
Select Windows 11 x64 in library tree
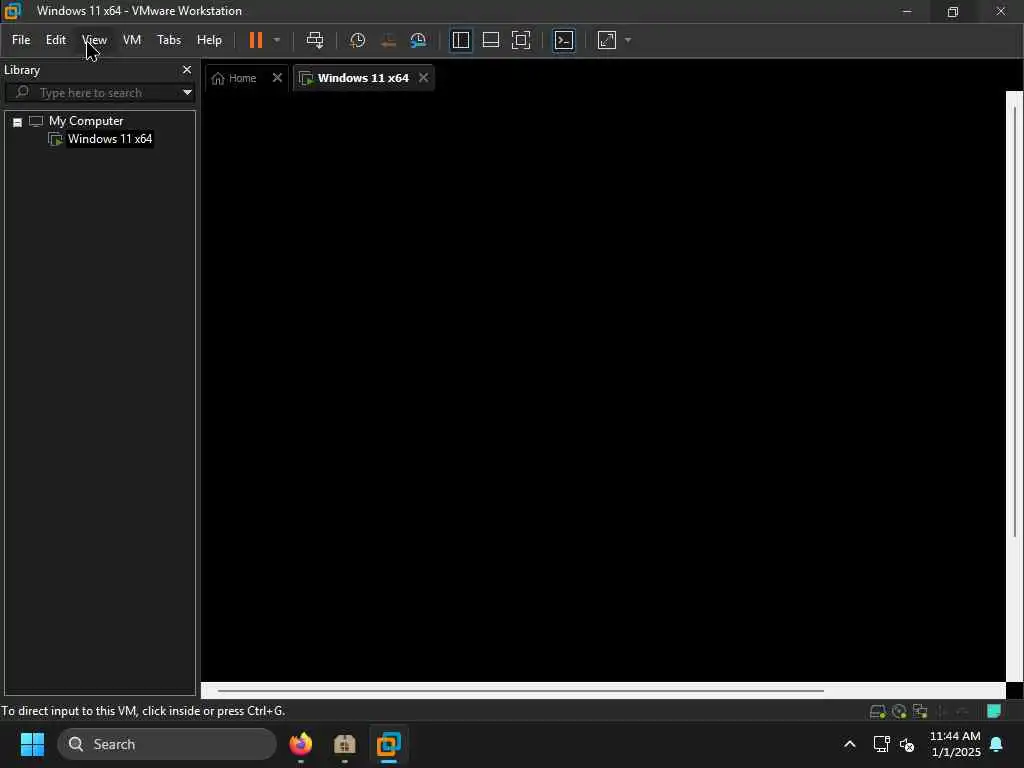110,138
